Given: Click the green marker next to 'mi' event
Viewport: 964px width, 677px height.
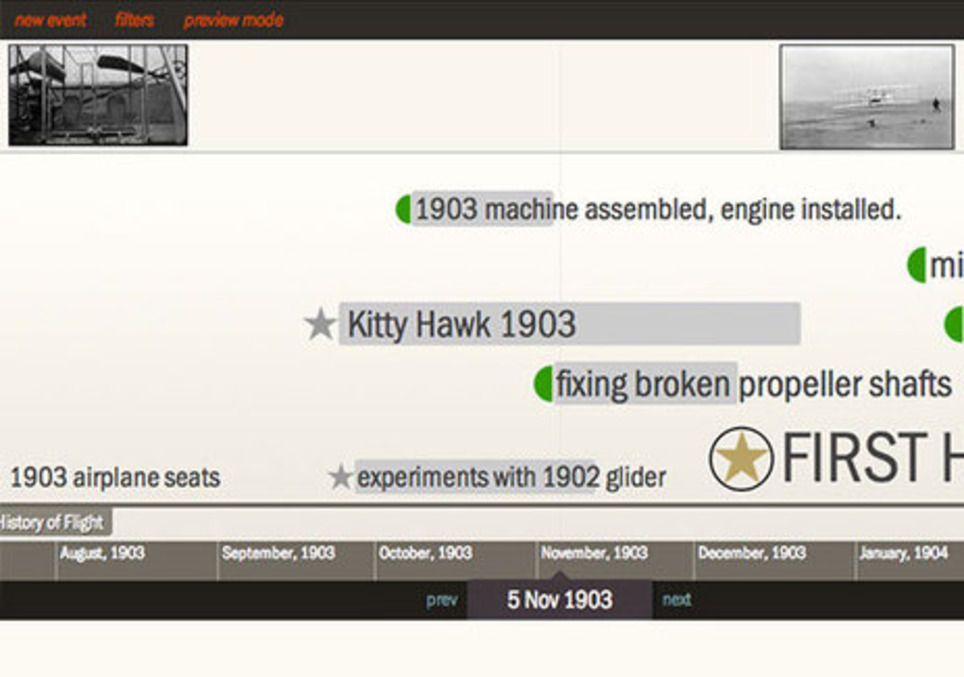Looking at the screenshot, I should click(917, 266).
